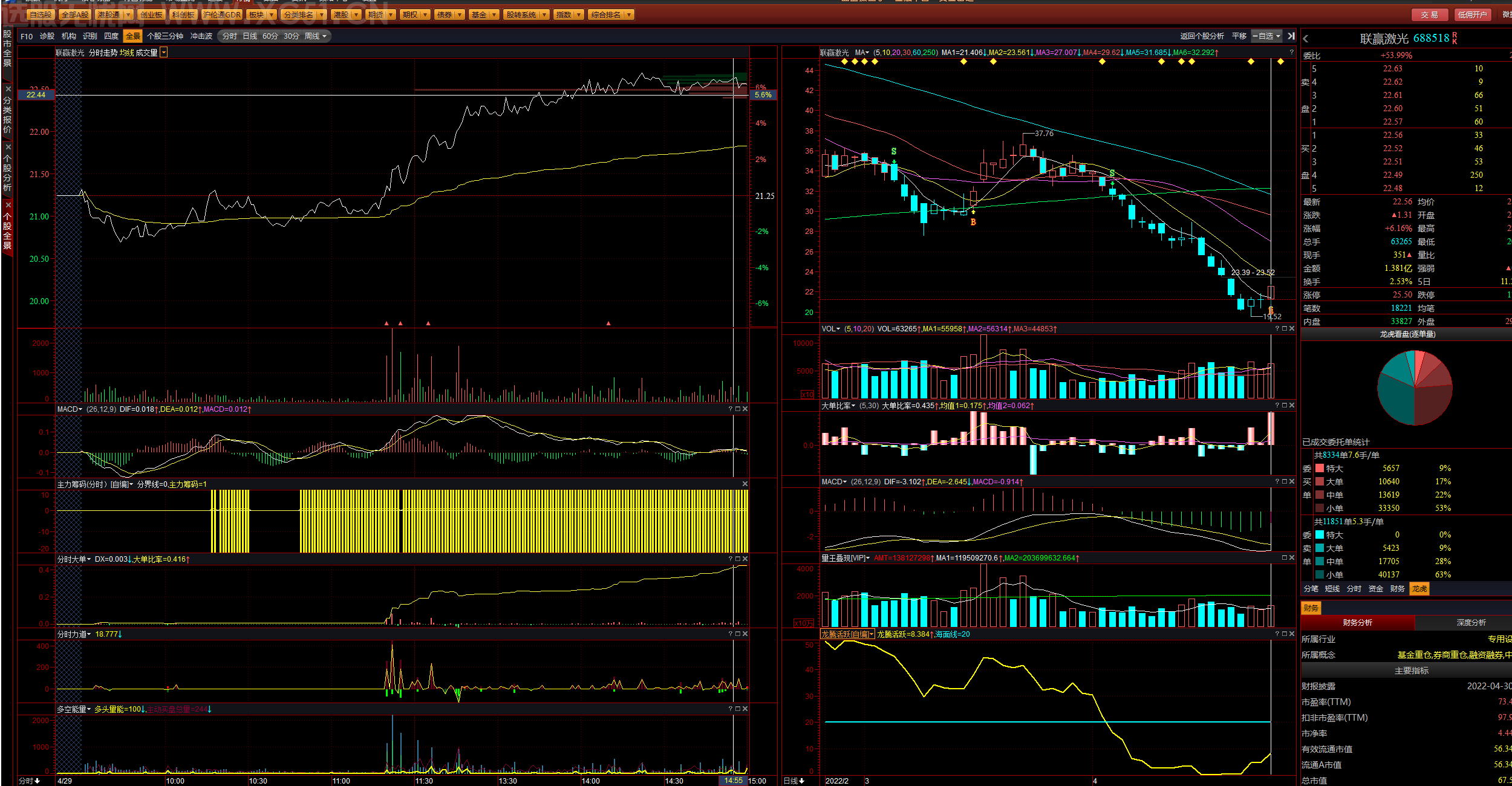Click the 交易 button
Viewport: 1512px width, 786px height.
(1429, 15)
